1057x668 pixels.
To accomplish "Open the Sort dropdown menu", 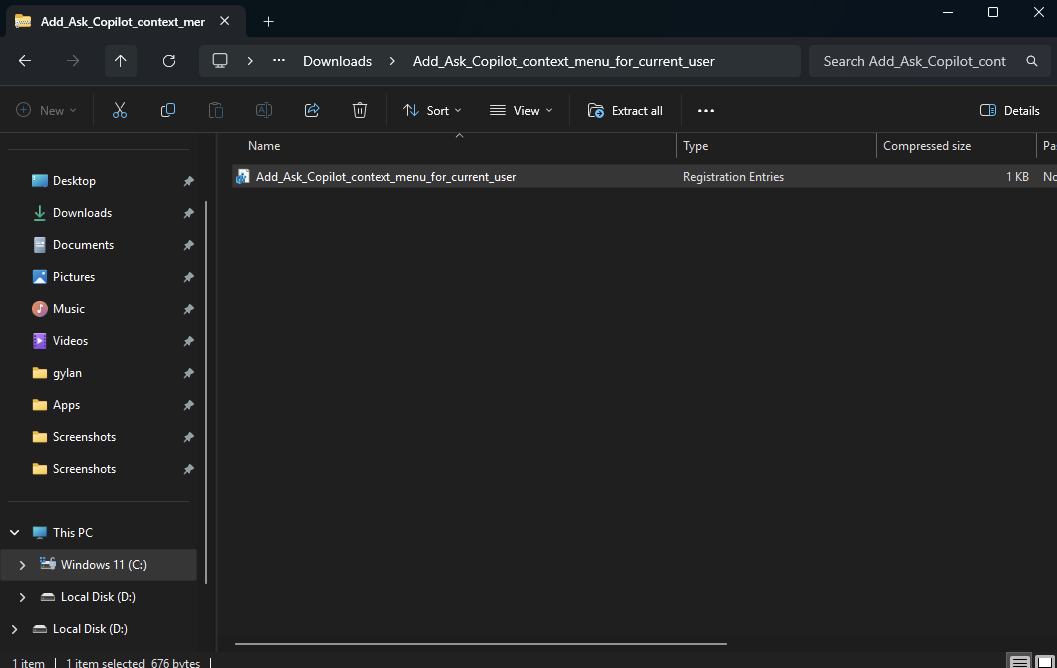I will point(432,111).
